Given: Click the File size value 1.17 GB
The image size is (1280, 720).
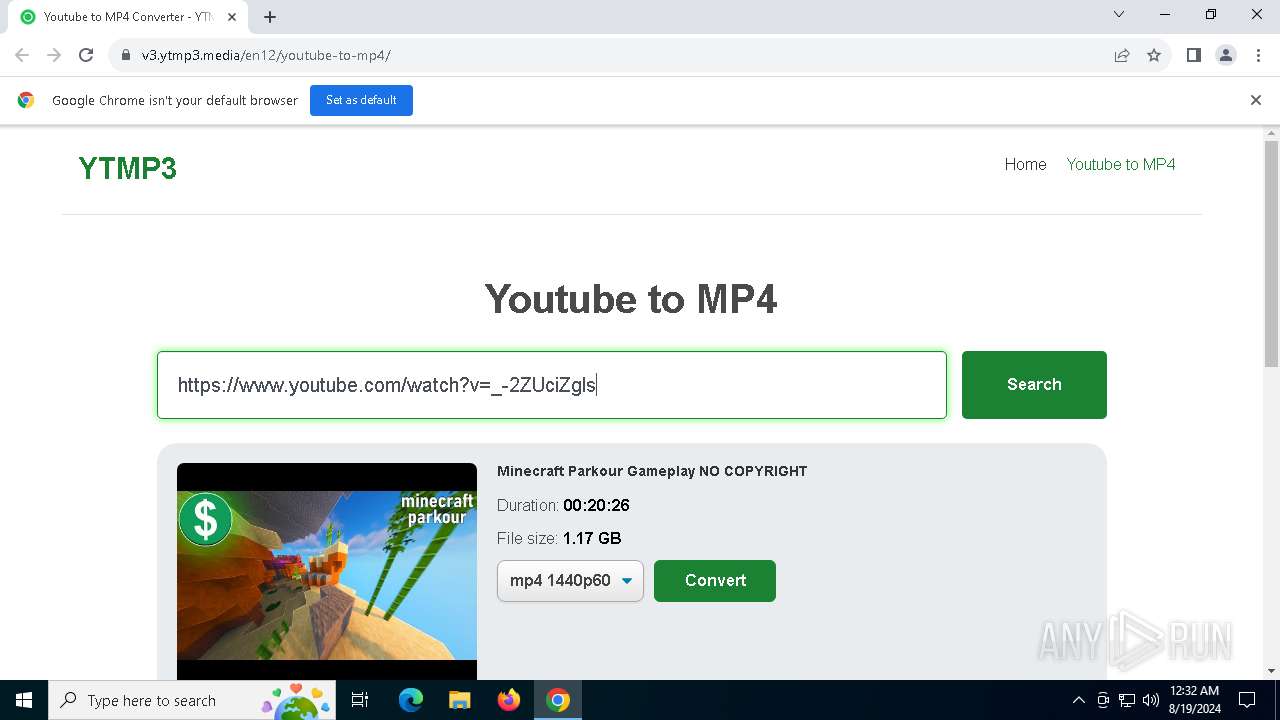Looking at the screenshot, I should pyautogui.click(x=592, y=538).
